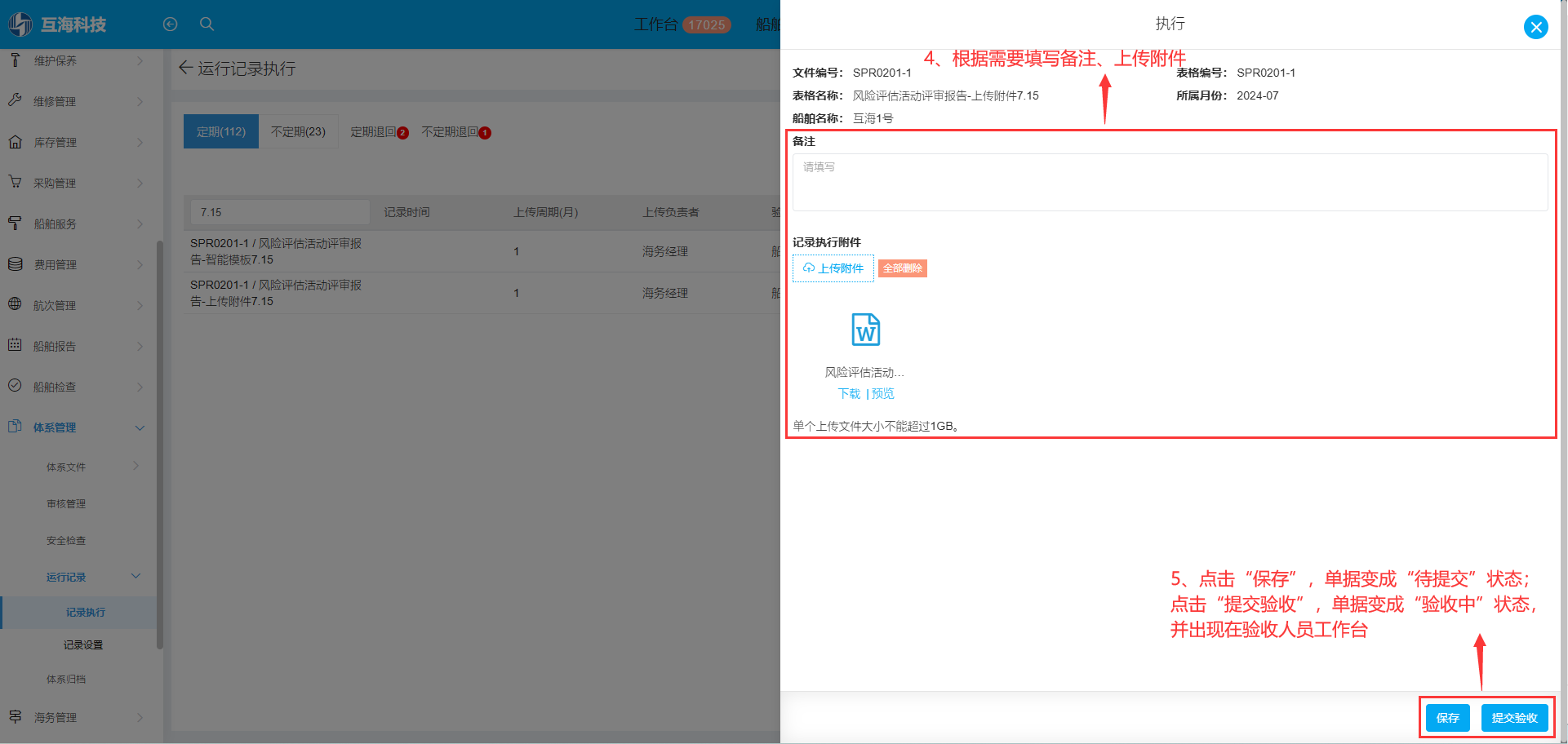
Task: Click the 采购管理 cart icon
Action: click(x=15, y=182)
